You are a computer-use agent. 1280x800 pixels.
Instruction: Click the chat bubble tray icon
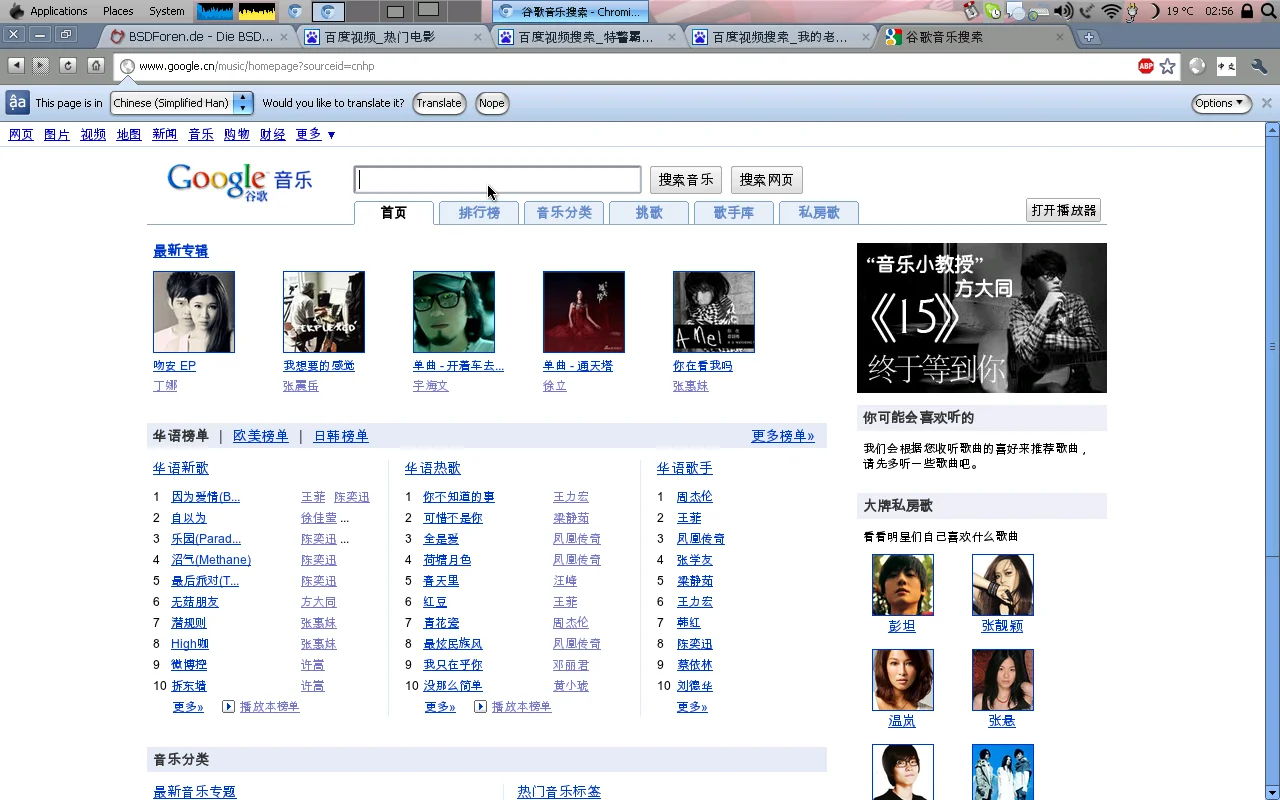(x=1016, y=11)
